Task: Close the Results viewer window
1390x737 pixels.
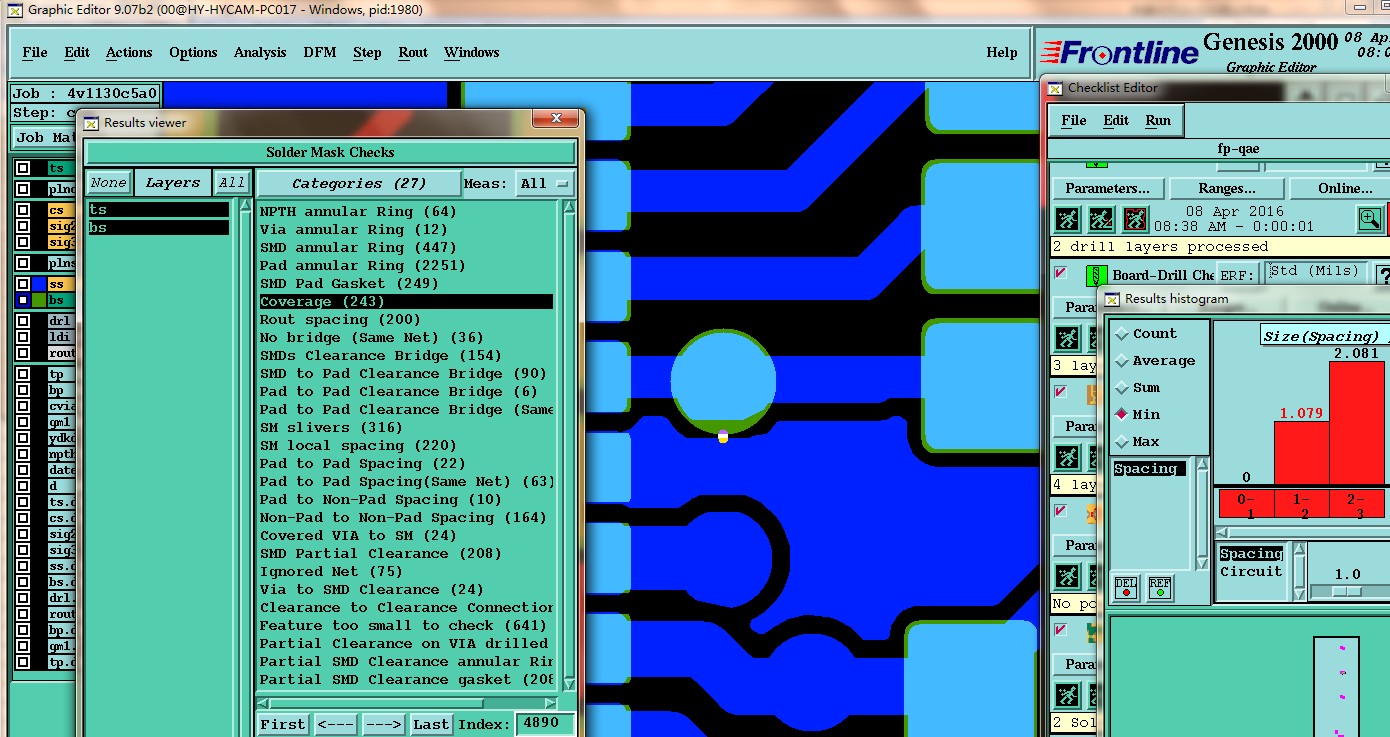Action: pos(554,119)
